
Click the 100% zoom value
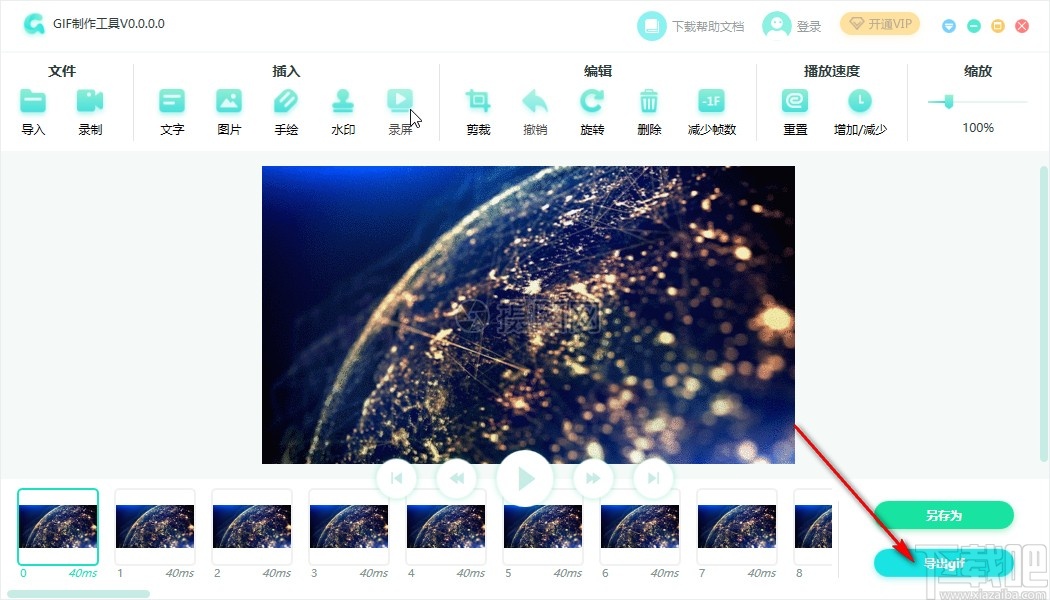[978, 127]
